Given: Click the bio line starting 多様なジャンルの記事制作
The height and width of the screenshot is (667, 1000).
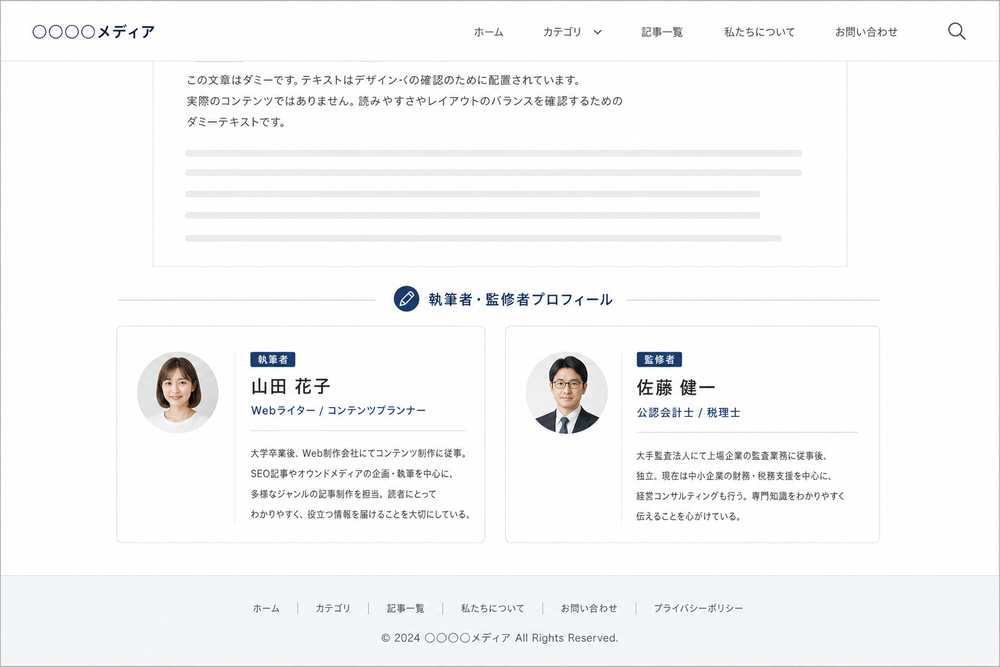Looking at the screenshot, I should [344, 494].
